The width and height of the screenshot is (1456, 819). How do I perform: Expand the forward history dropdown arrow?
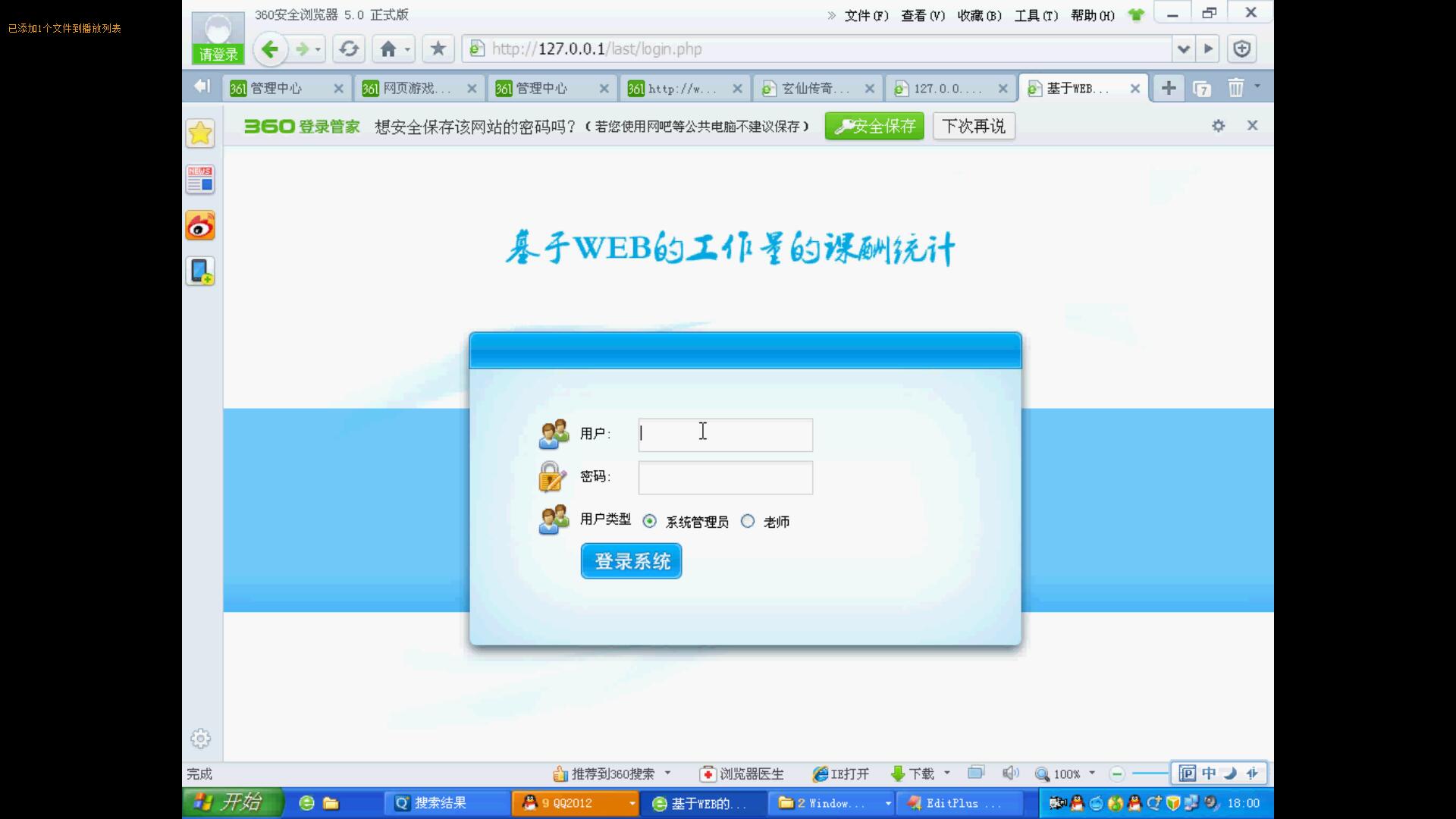point(318,50)
